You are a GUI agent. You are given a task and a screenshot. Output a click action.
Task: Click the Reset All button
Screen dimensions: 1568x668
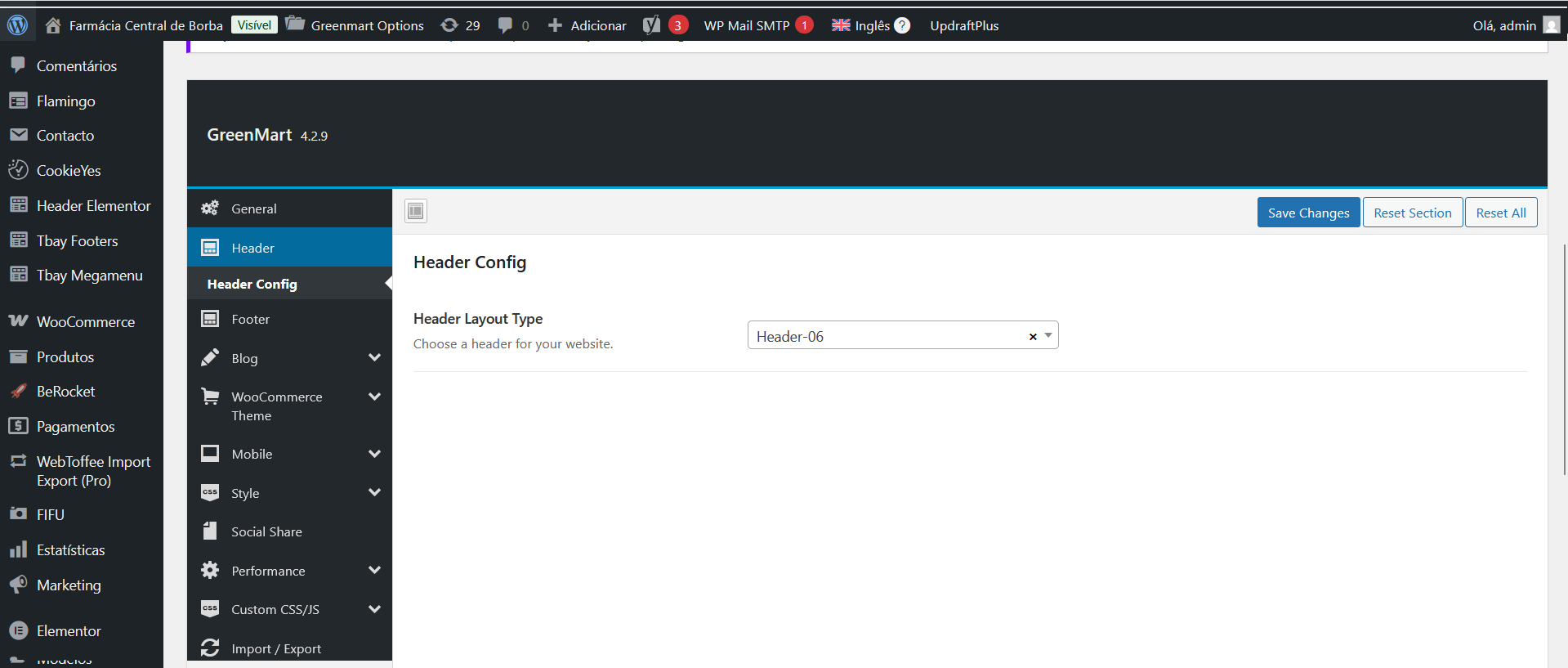pos(1501,213)
